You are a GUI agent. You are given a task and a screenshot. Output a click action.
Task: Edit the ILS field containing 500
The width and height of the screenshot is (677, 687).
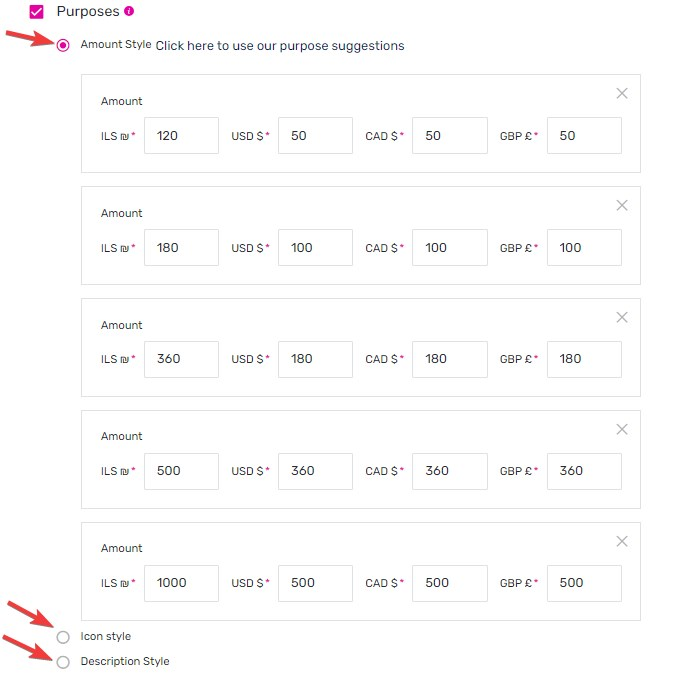coord(181,471)
